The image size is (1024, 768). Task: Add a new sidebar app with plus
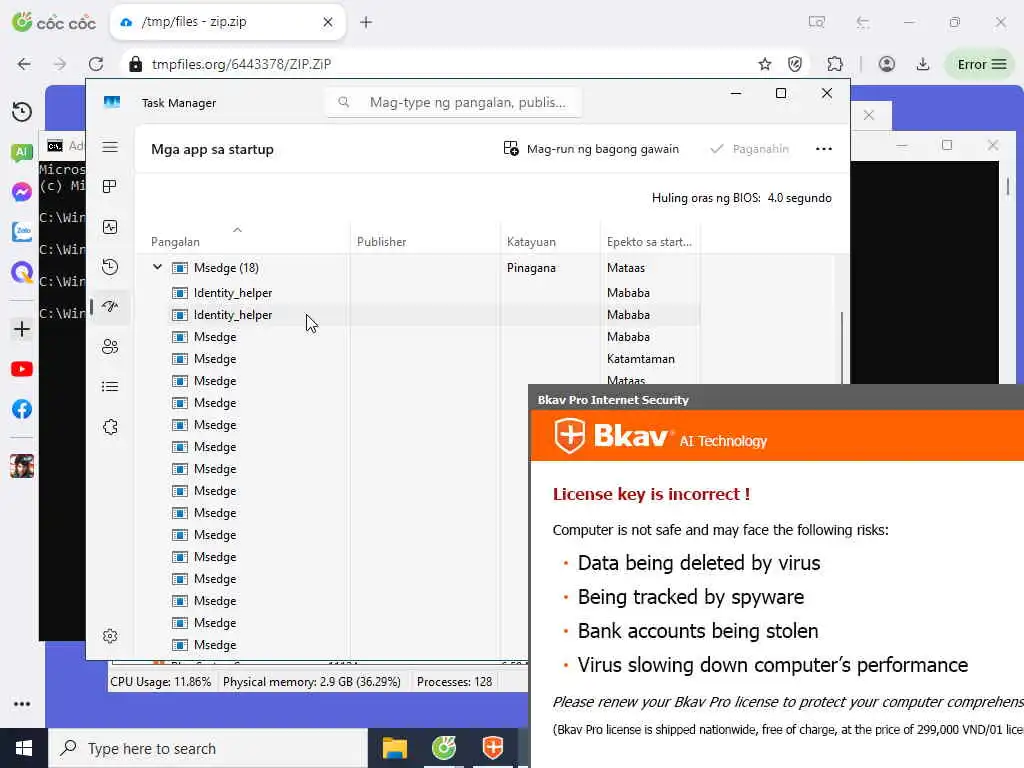[22, 329]
